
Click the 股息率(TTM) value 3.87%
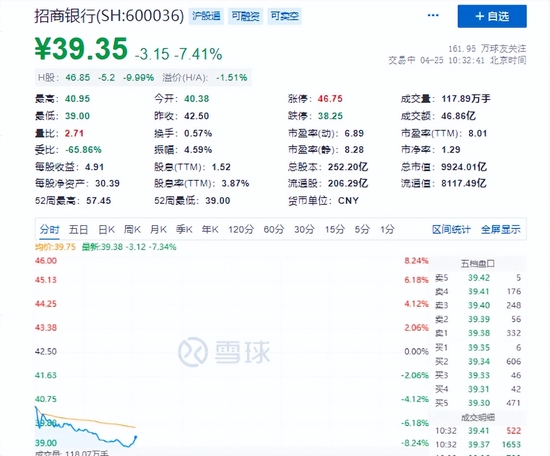coord(235,183)
